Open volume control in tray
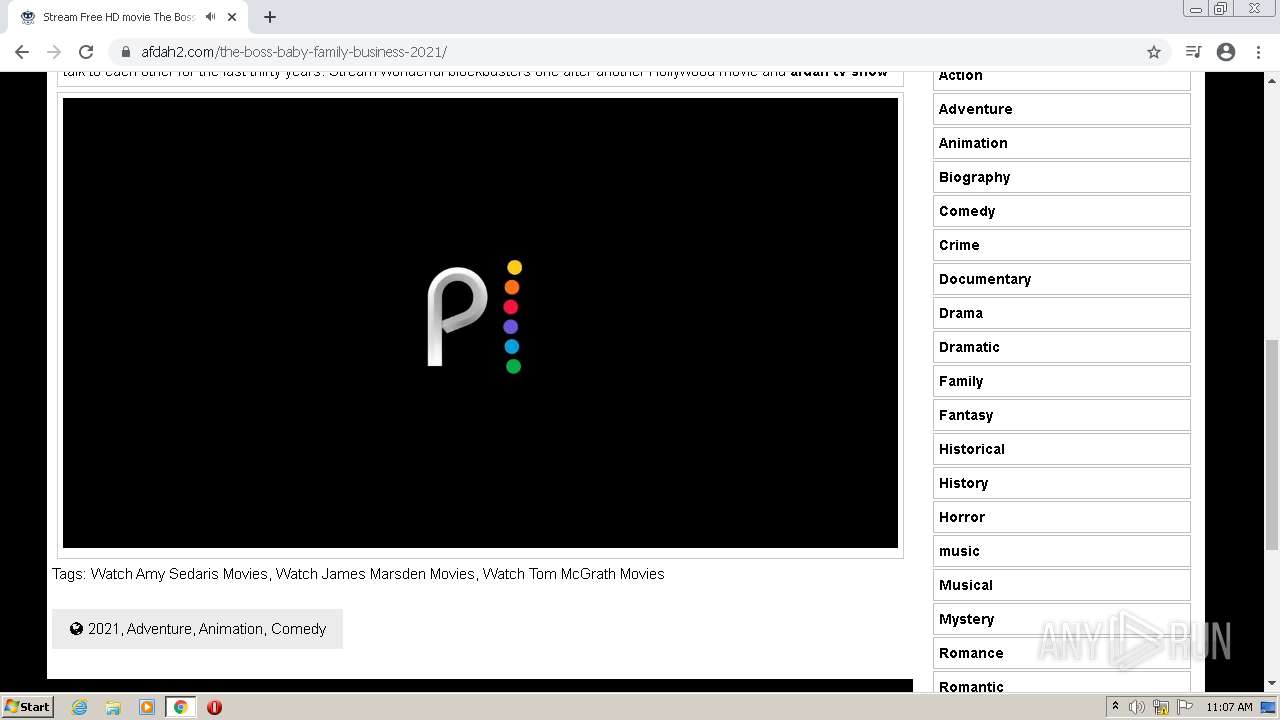This screenshot has width=1280, height=720. tap(1137, 707)
